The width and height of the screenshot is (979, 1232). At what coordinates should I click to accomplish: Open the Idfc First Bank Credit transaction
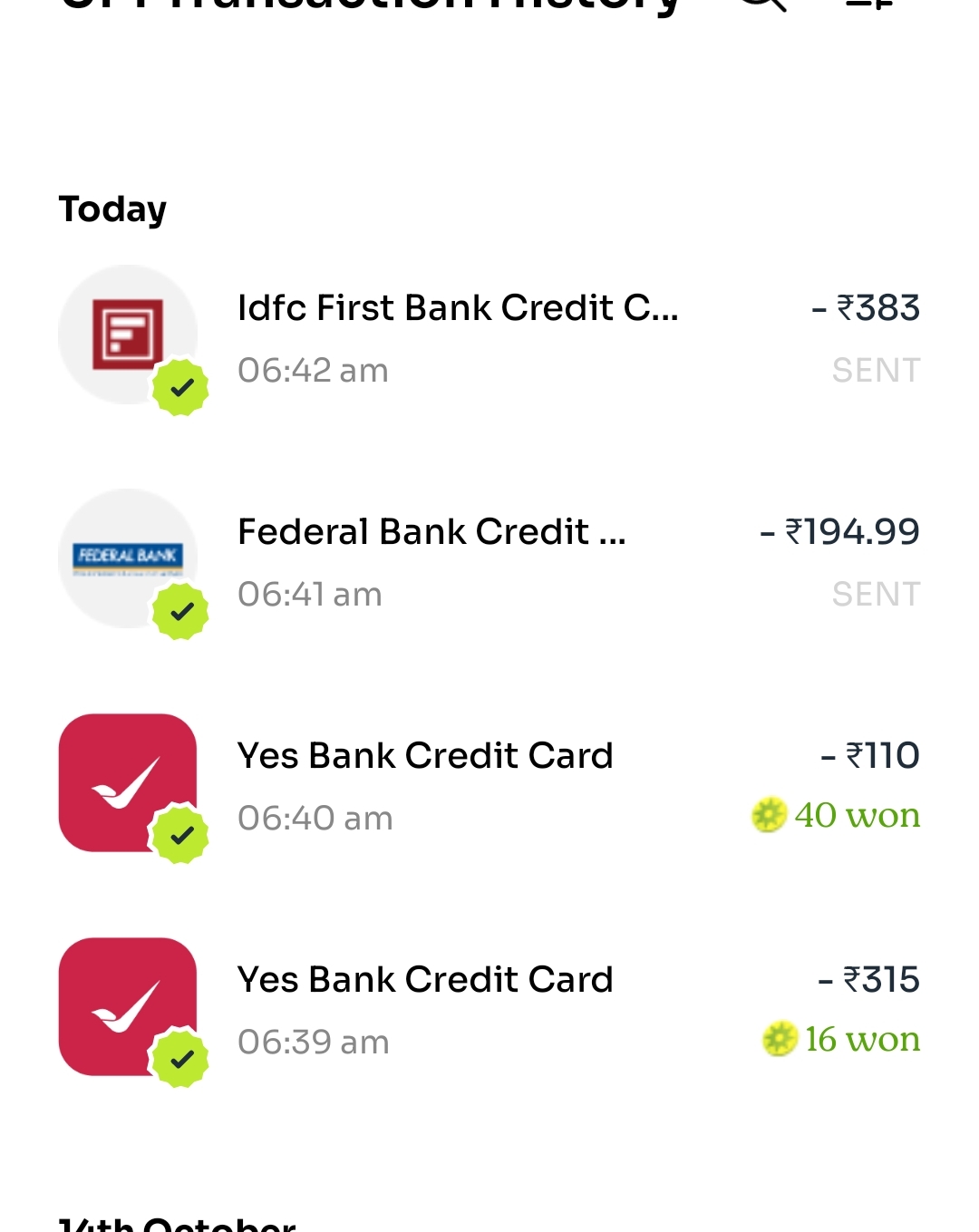[x=458, y=308]
